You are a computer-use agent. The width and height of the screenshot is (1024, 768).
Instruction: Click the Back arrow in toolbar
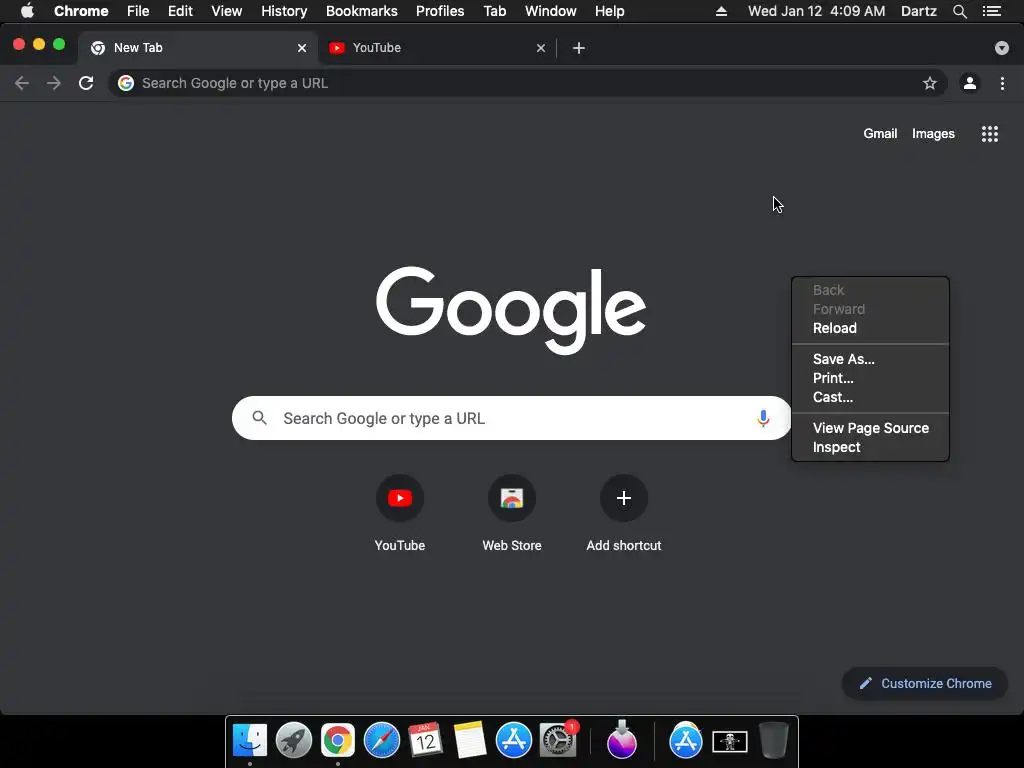click(x=22, y=83)
